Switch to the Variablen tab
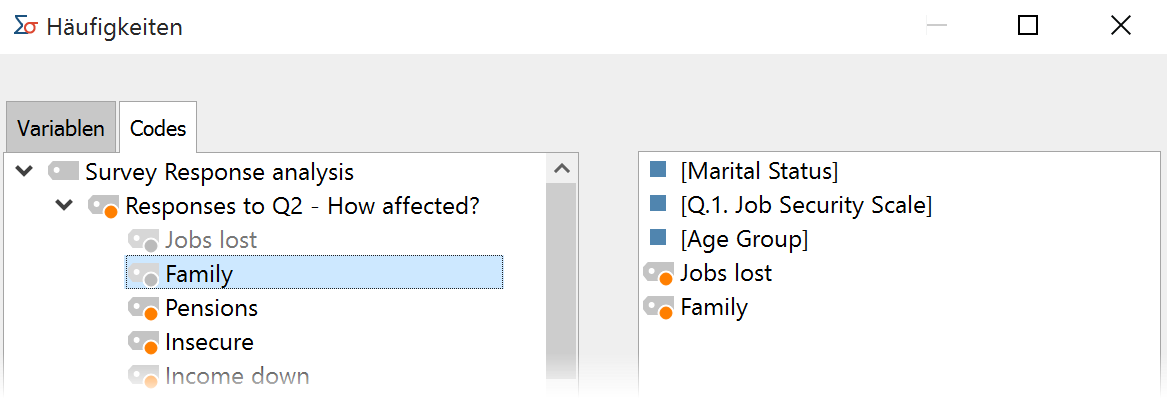The height and width of the screenshot is (399, 1167). coord(61,128)
